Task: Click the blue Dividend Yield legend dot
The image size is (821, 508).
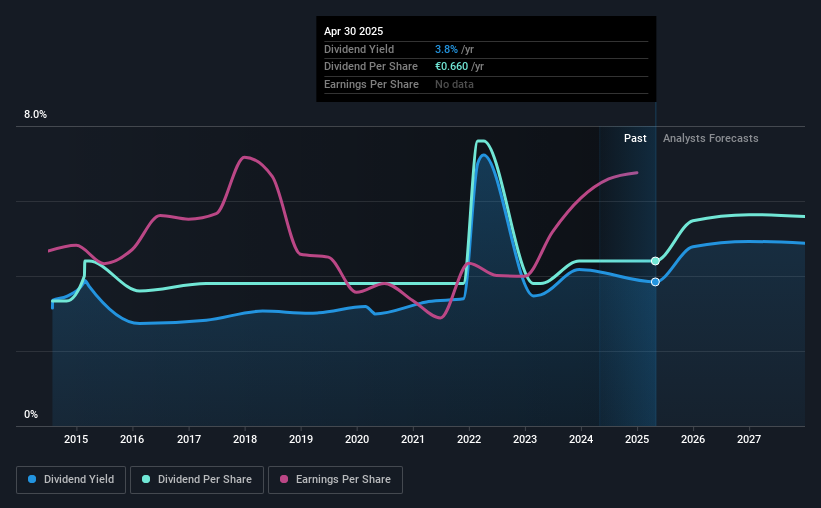Action: 32,479
